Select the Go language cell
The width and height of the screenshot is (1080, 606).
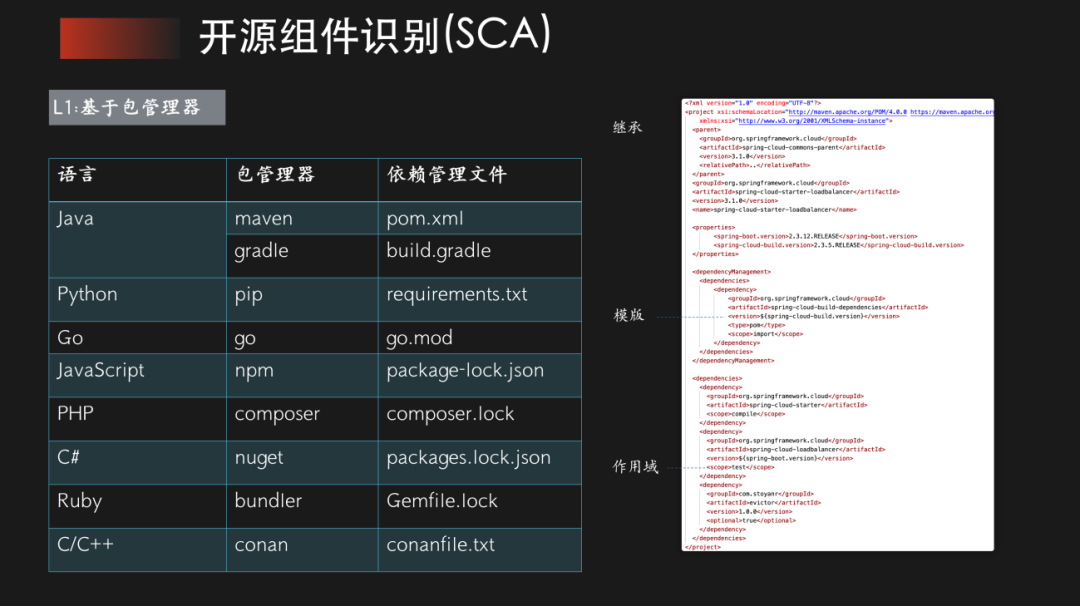(x=137, y=337)
